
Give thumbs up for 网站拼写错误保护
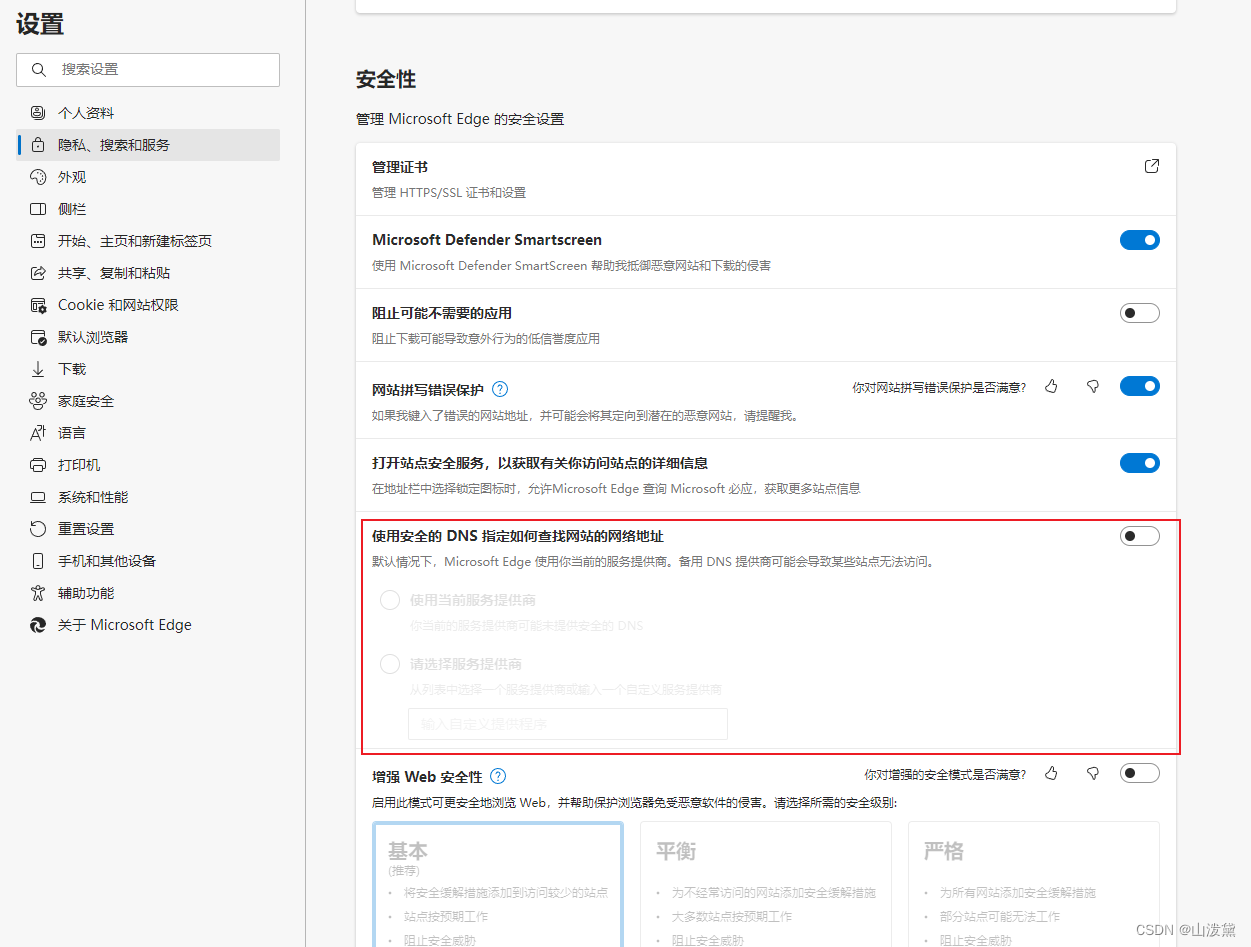pyautogui.click(x=1051, y=386)
